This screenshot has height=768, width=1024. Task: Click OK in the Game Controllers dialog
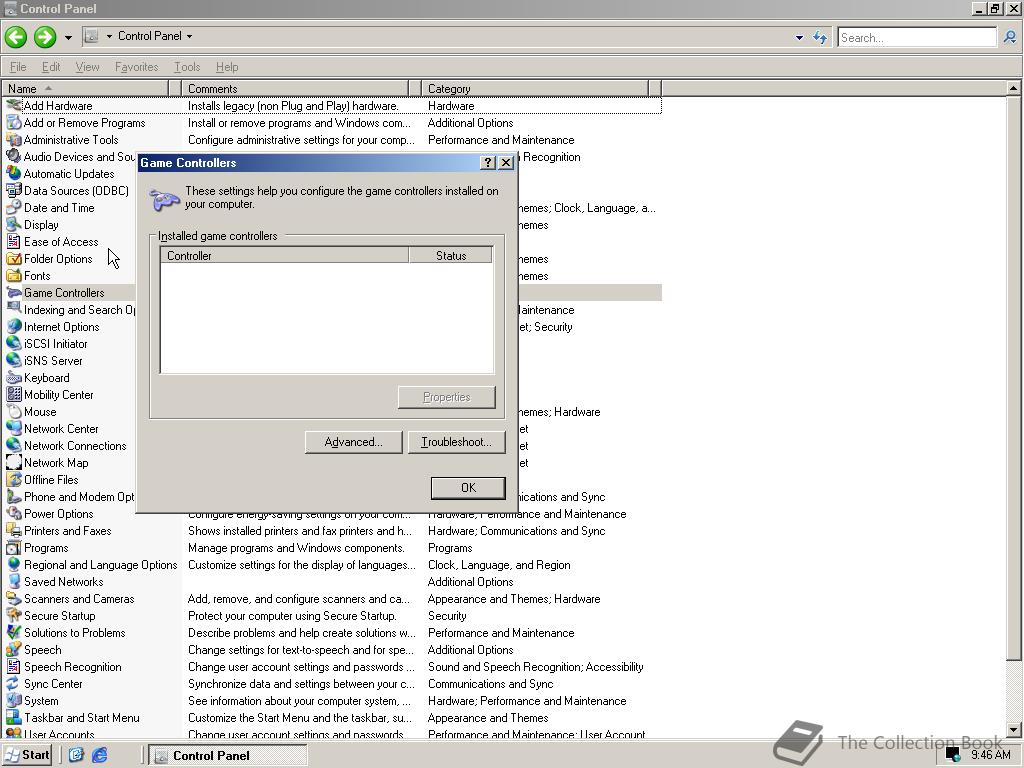click(468, 488)
